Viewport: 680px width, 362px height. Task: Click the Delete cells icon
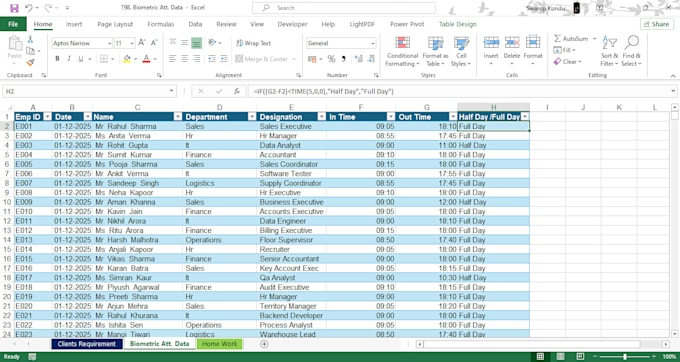[x=512, y=42]
